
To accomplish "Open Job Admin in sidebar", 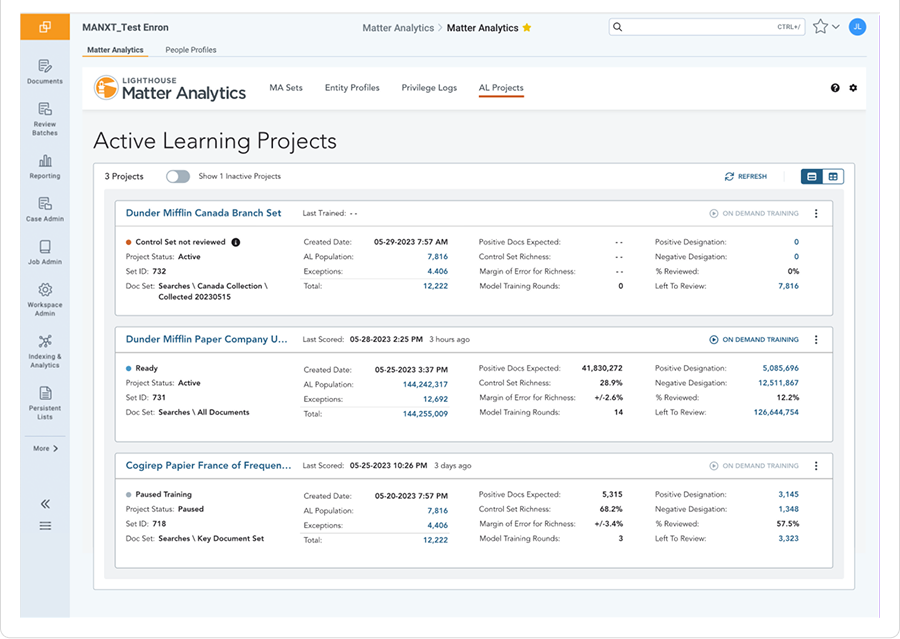I will click(45, 252).
